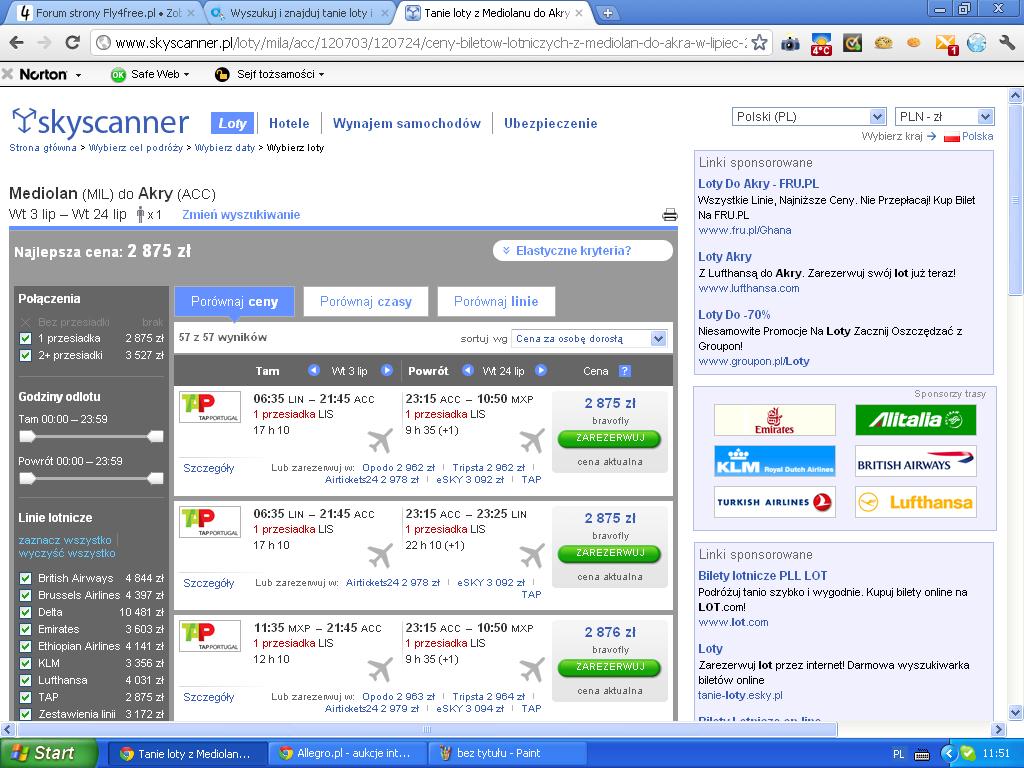1024x768 pixels.
Task: Click the TAP Portugal logo of first result
Action: click(210, 407)
